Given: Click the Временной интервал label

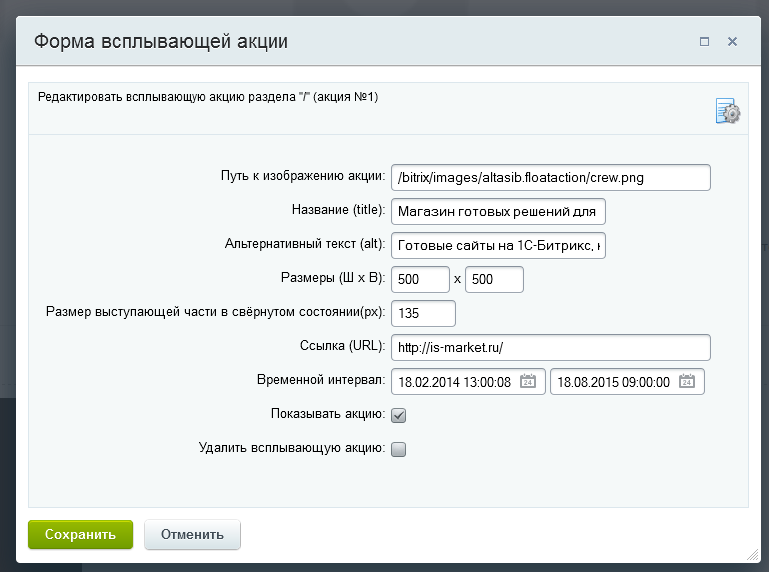Looking at the screenshot, I should [321, 380].
